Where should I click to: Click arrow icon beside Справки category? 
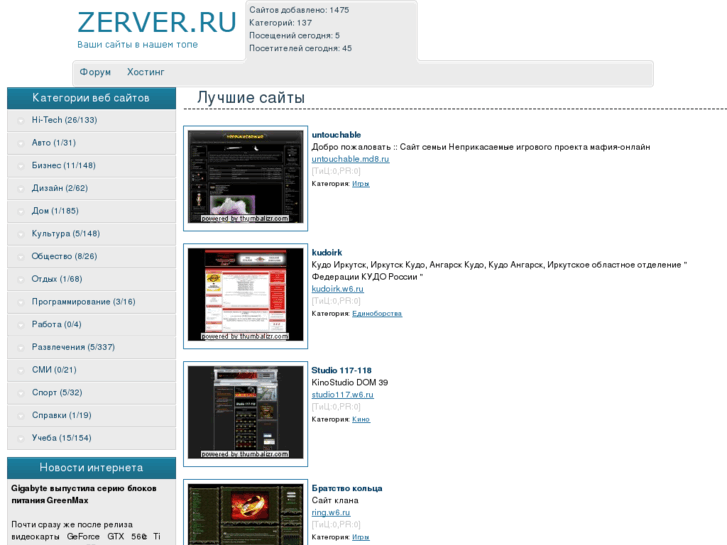coord(20,416)
